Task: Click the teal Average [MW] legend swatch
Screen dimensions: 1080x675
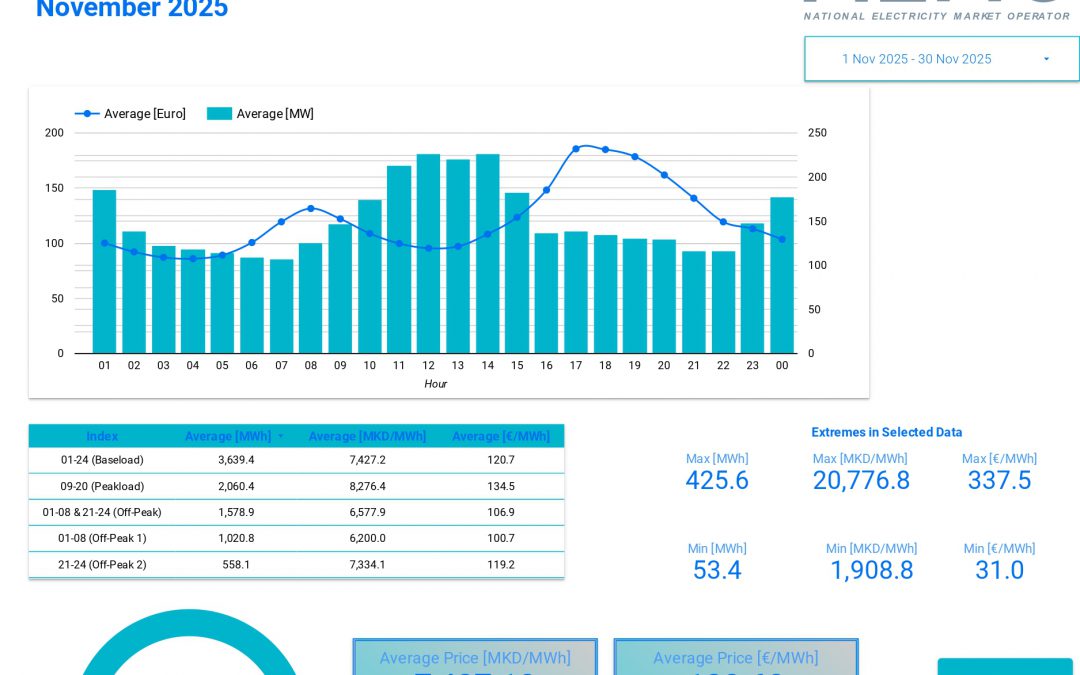Action: [219, 113]
